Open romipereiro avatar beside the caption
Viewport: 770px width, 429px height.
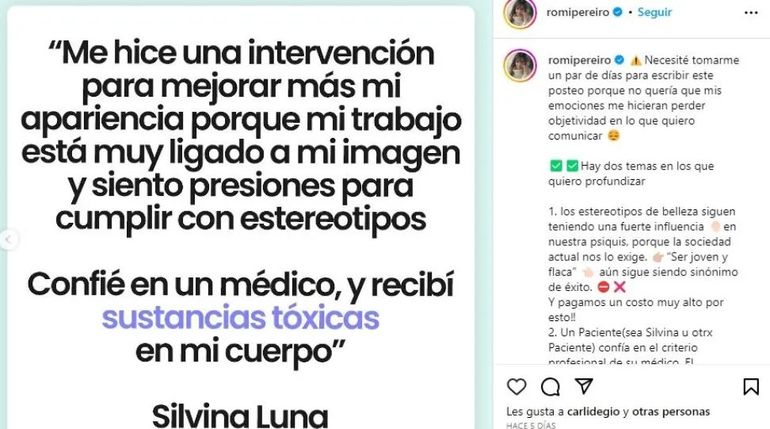click(x=520, y=65)
